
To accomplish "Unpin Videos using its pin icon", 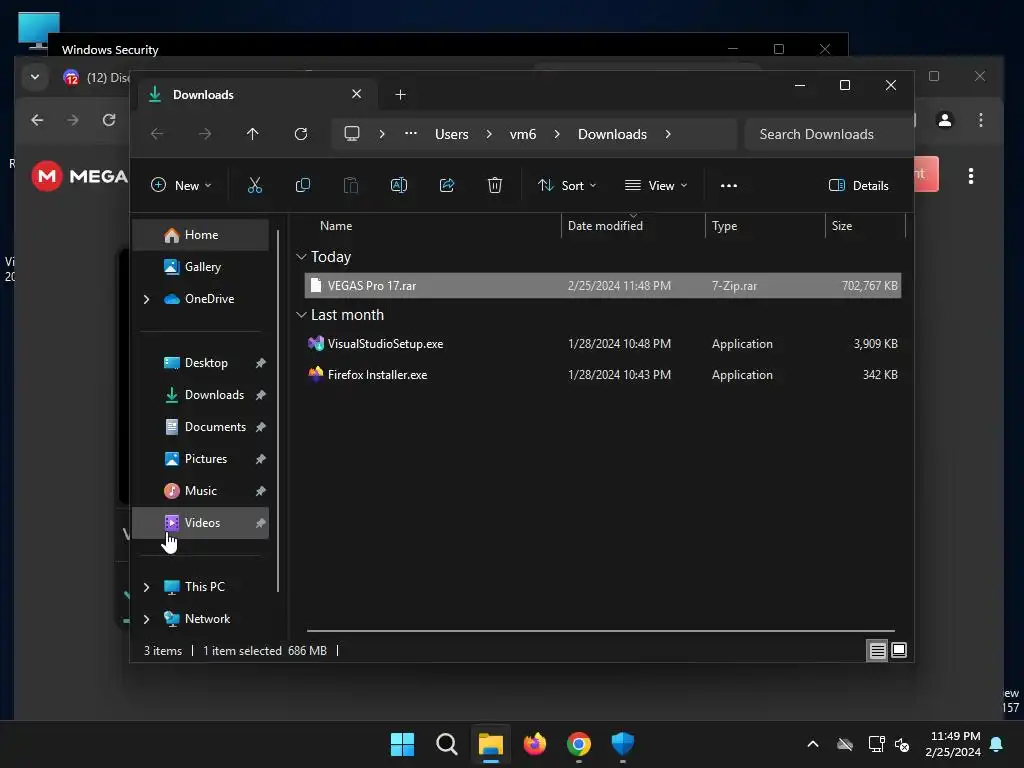I will coord(261,523).
